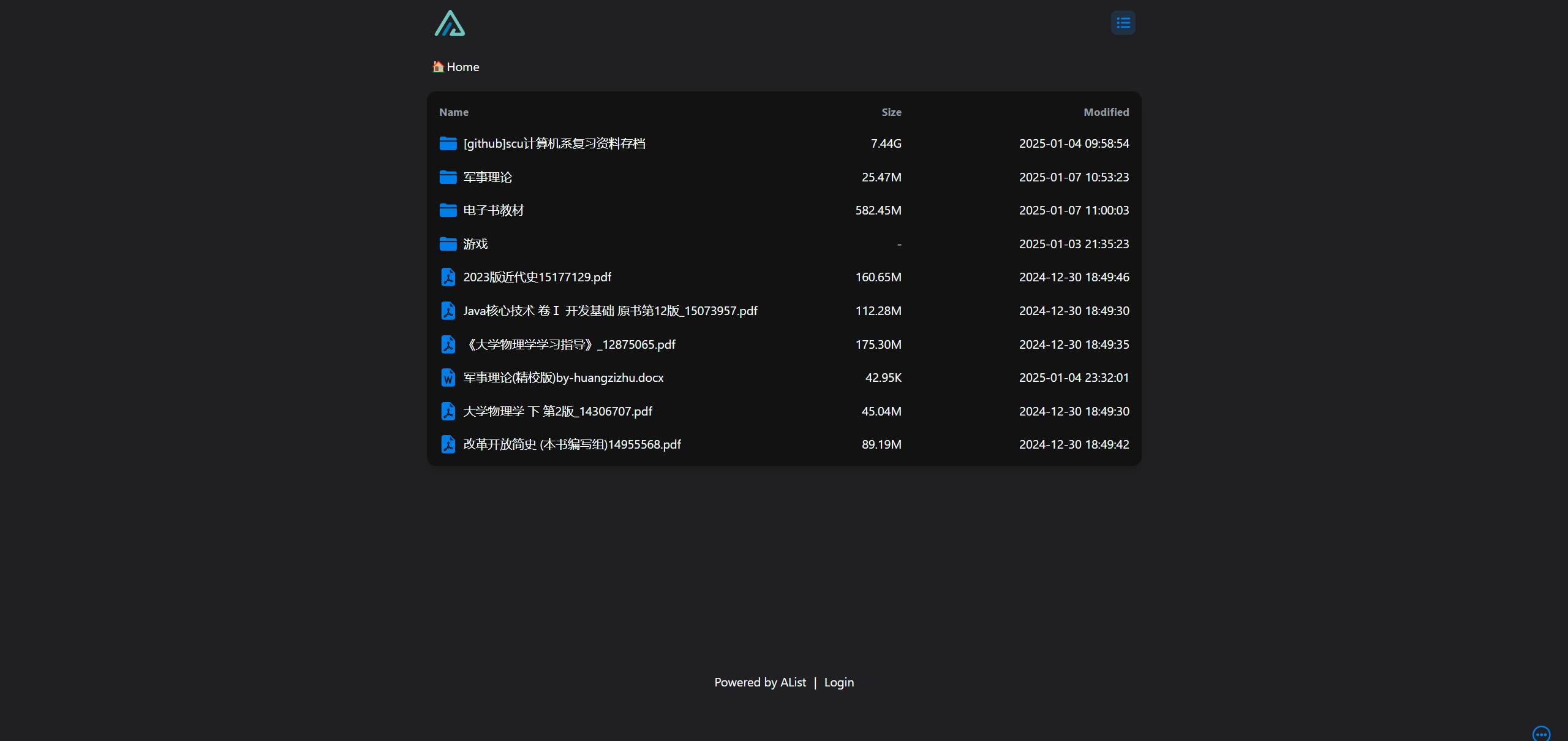Open 《大学物理学学习指导》_12875065.pdf file
This screenshot has height=741, width=1568.
click(570, 344)
